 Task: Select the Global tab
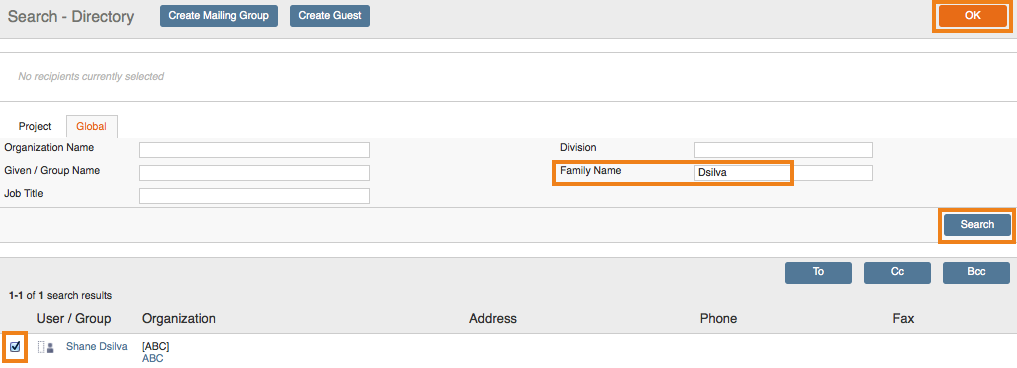91,127
